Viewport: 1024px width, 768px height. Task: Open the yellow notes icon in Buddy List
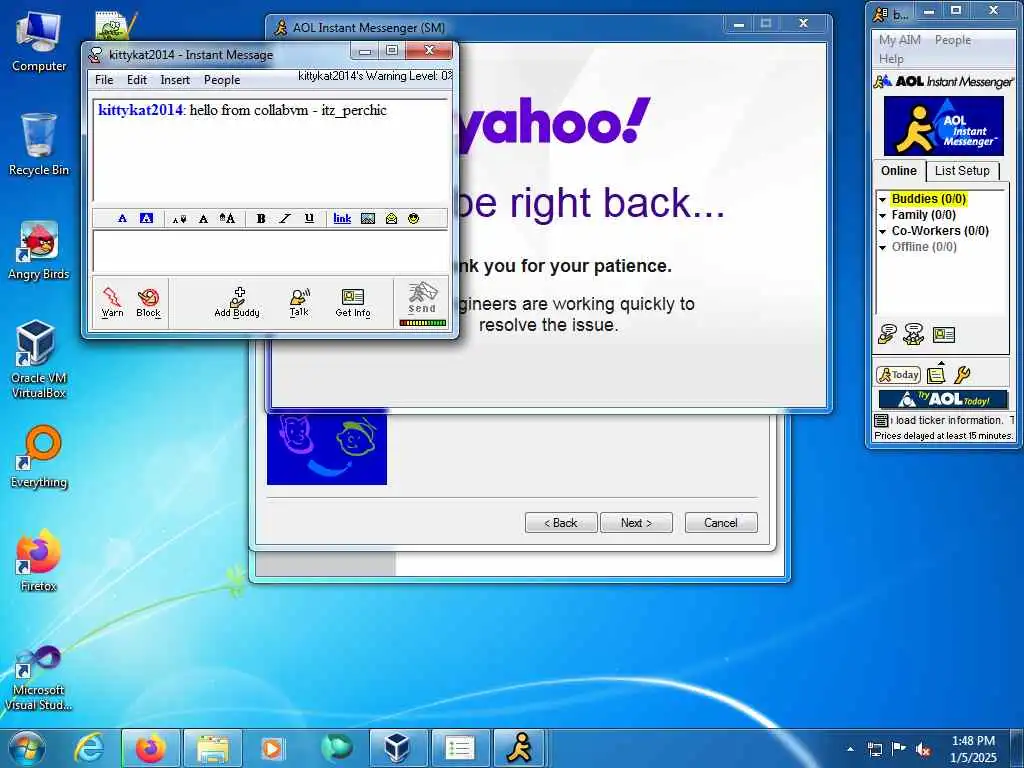[x=936, y=374]
